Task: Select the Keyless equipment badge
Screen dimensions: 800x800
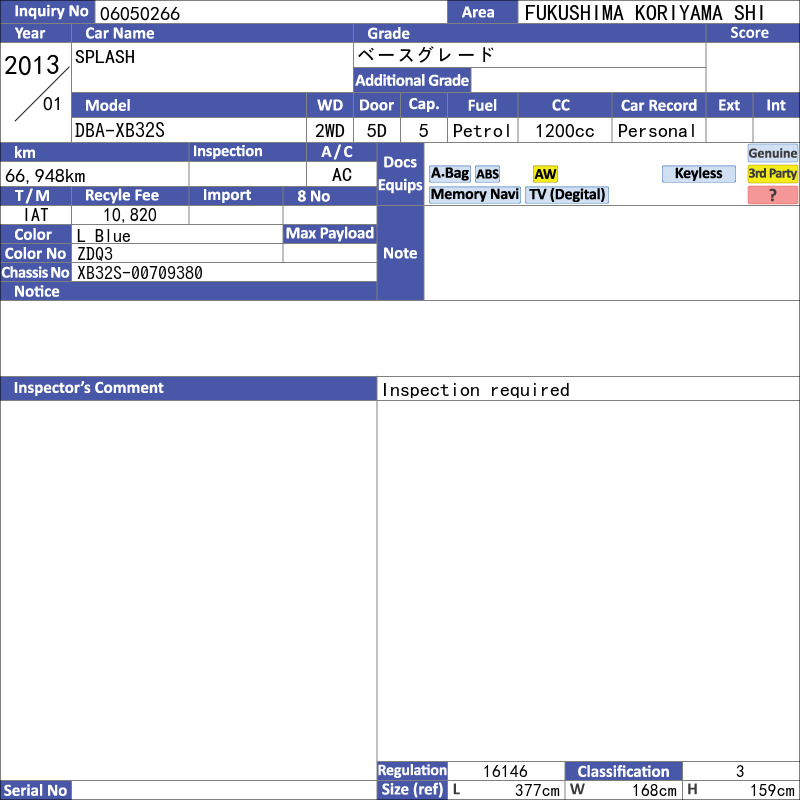Action: [x=698, y=173]
